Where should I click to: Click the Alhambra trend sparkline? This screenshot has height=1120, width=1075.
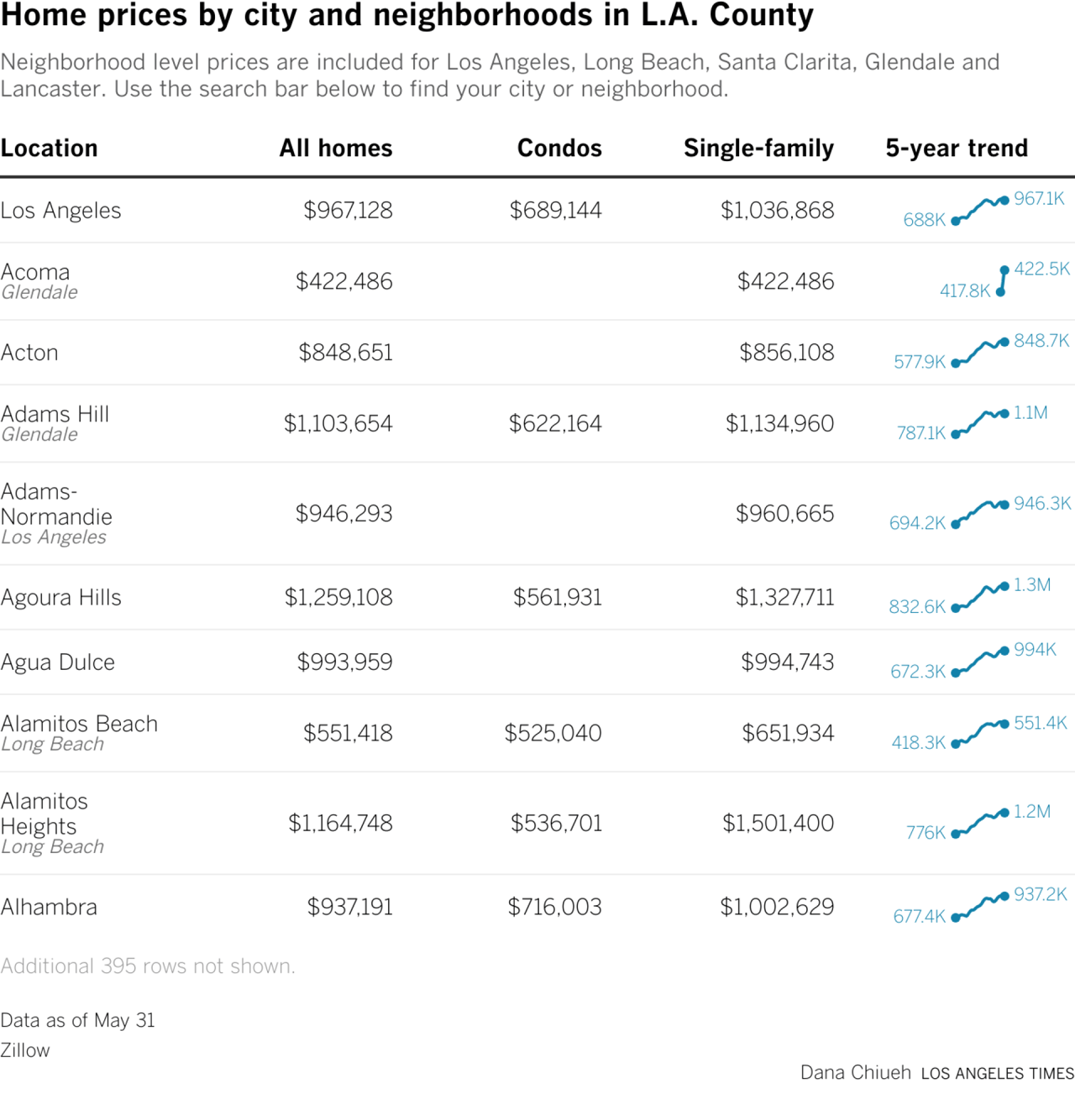980,906
